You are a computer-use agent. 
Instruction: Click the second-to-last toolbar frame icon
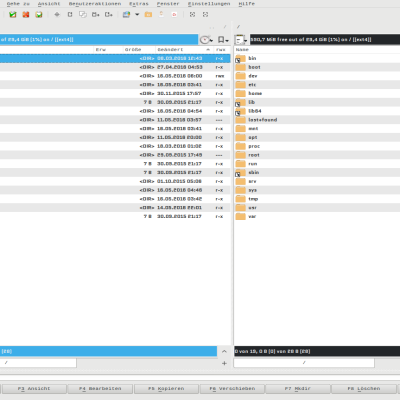(192, 15)
